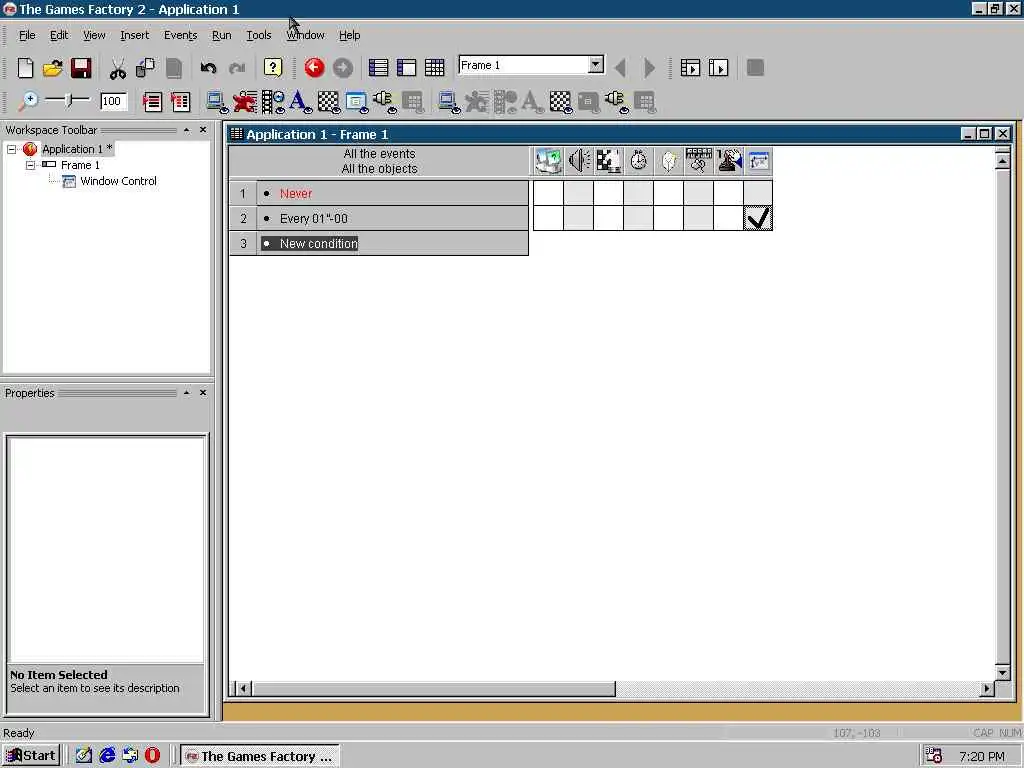Collapse the Frame 1 tree node

click(x=30, y=165)
